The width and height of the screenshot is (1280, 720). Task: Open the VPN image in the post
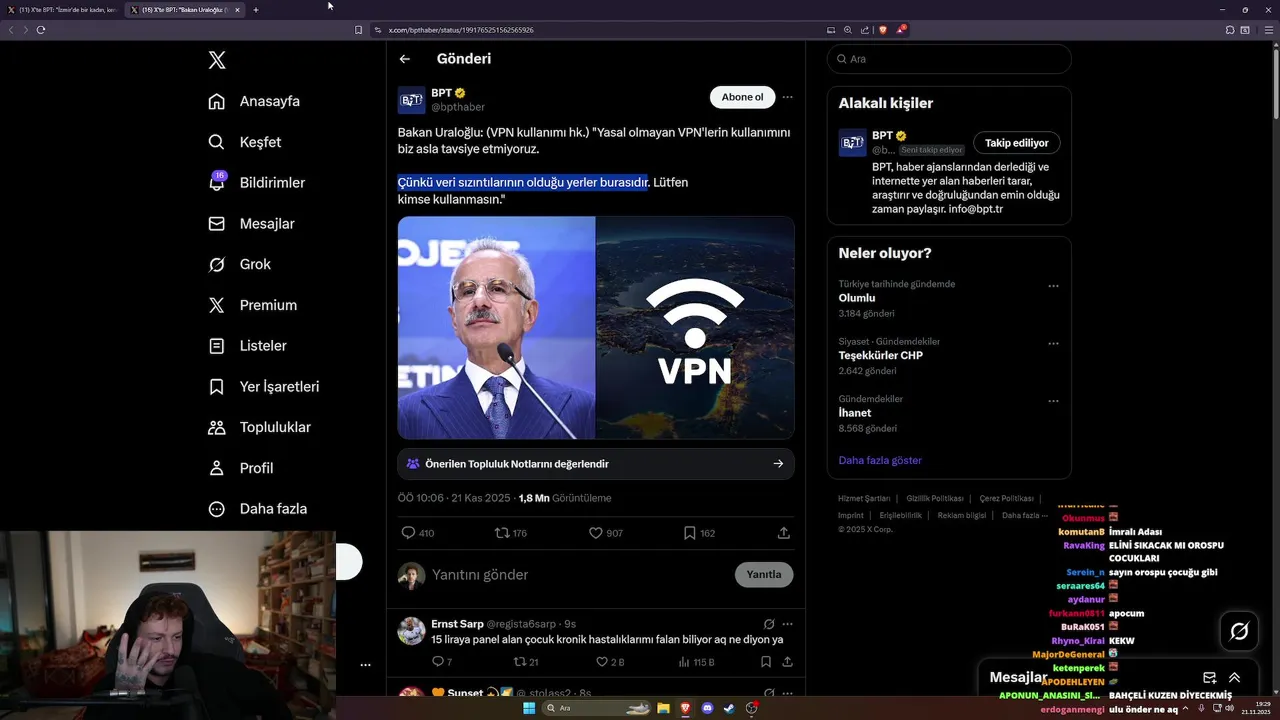tap(695, 328)
